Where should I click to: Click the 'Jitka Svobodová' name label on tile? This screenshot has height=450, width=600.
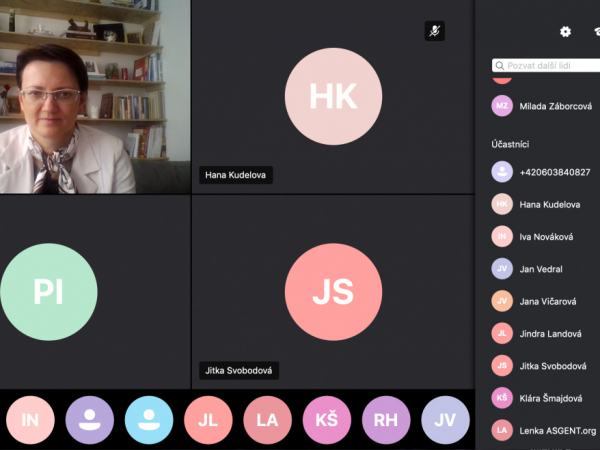click(239, 370)
